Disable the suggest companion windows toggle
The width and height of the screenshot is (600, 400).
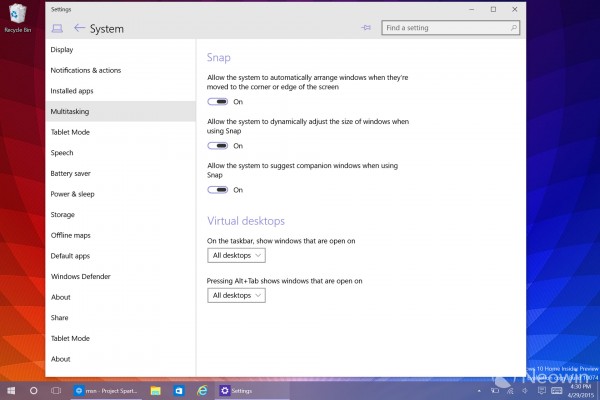coord(218,190)
